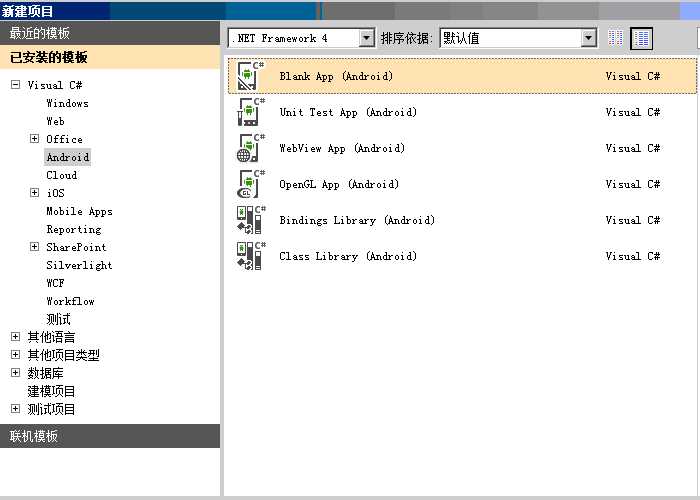
Task: Choose Bindings Library (Android) template name
Action: pos(357,220)
